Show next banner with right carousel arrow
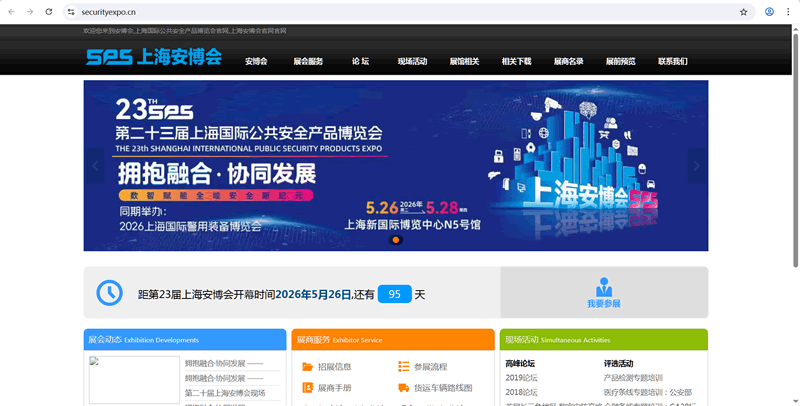Viewport: 800px width, 406px height. (x=696, y=165)
